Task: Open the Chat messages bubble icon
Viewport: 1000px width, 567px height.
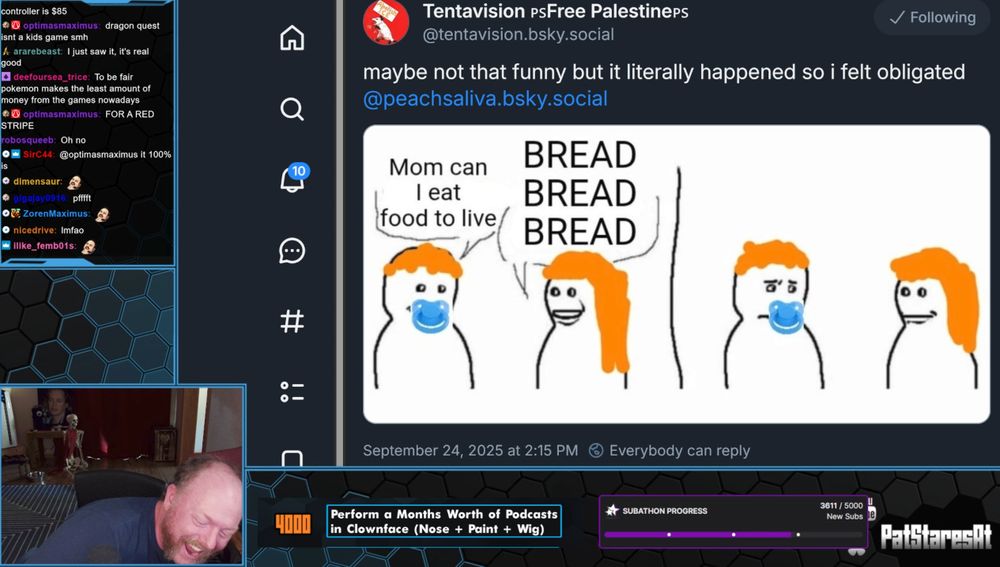Action: point(292,251)
